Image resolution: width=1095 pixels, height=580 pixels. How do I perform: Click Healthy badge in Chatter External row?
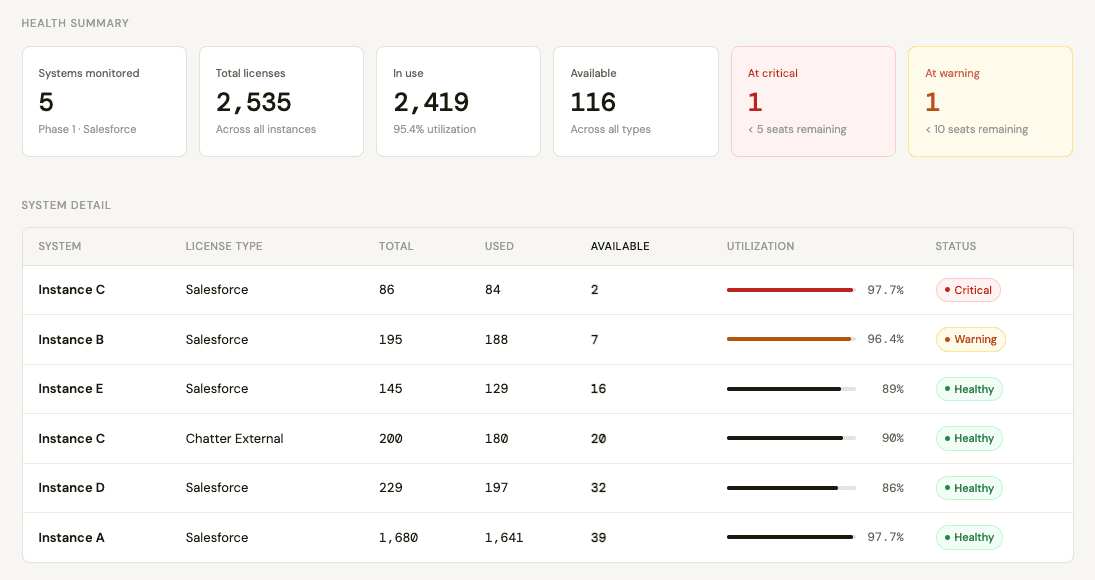pos(969,438)
